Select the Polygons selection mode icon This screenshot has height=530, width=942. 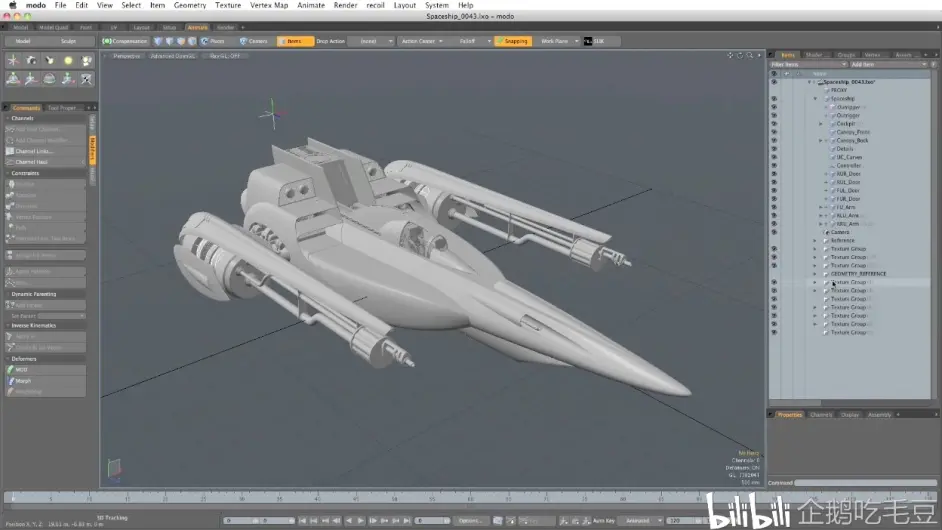click(181, 41)
